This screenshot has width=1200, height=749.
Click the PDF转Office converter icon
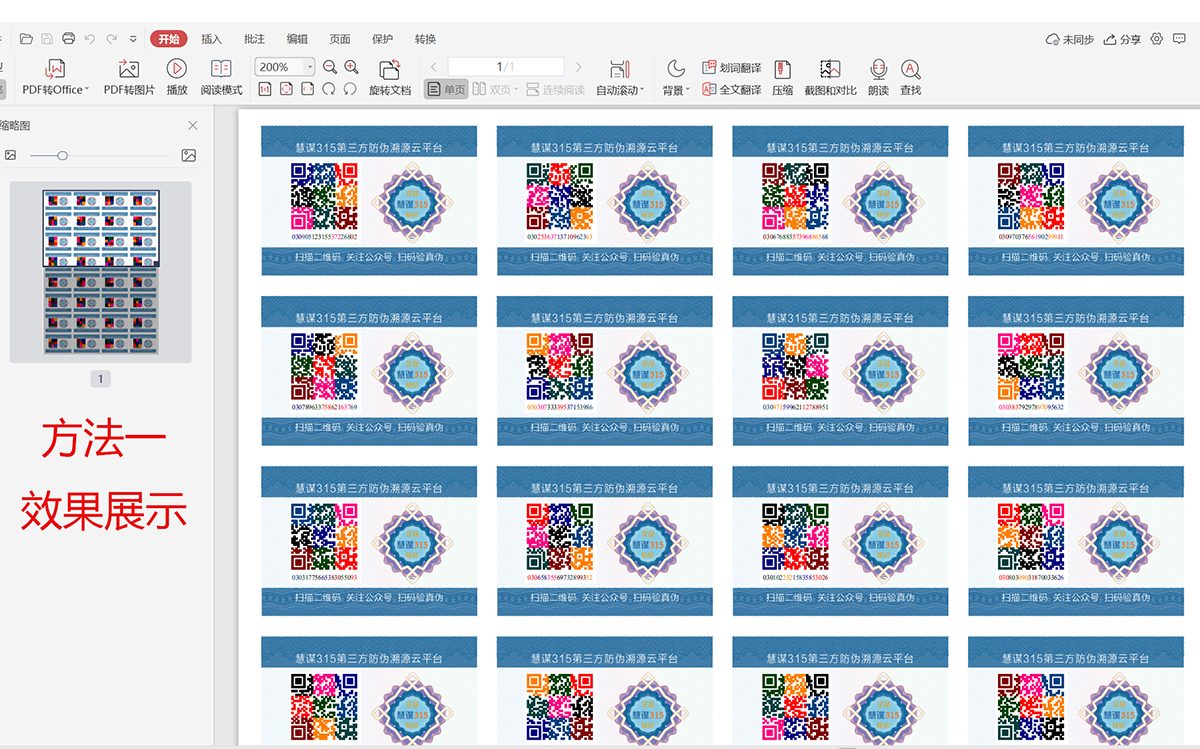[55, 69]
